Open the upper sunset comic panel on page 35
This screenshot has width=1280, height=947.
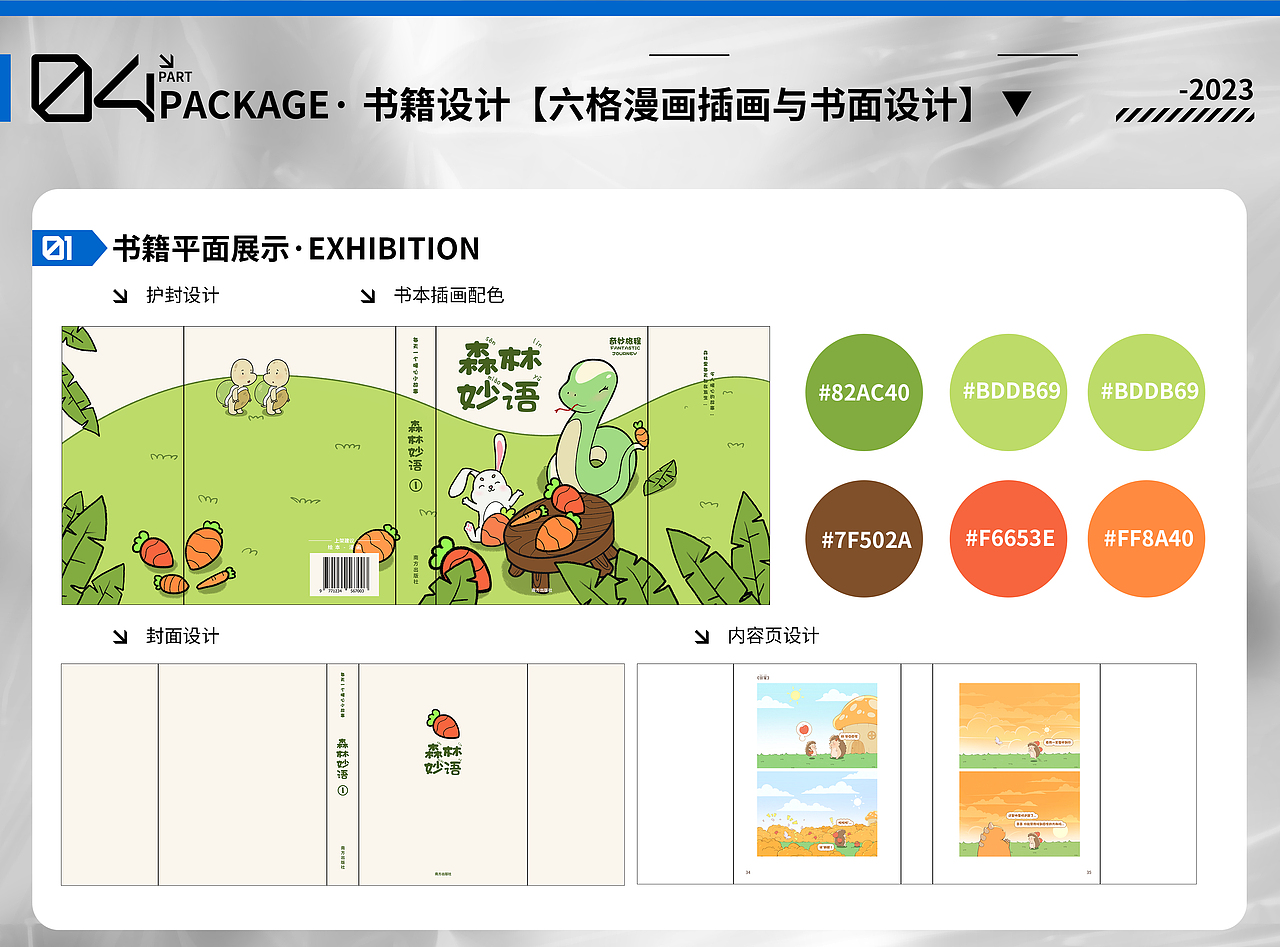(x=1019, y=725)
